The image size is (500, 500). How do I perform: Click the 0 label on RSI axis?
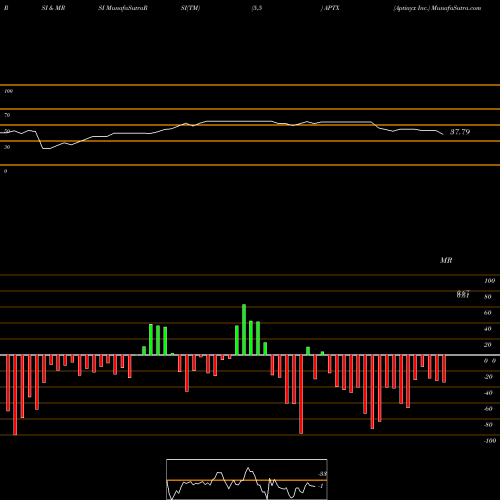coord(5,171)
